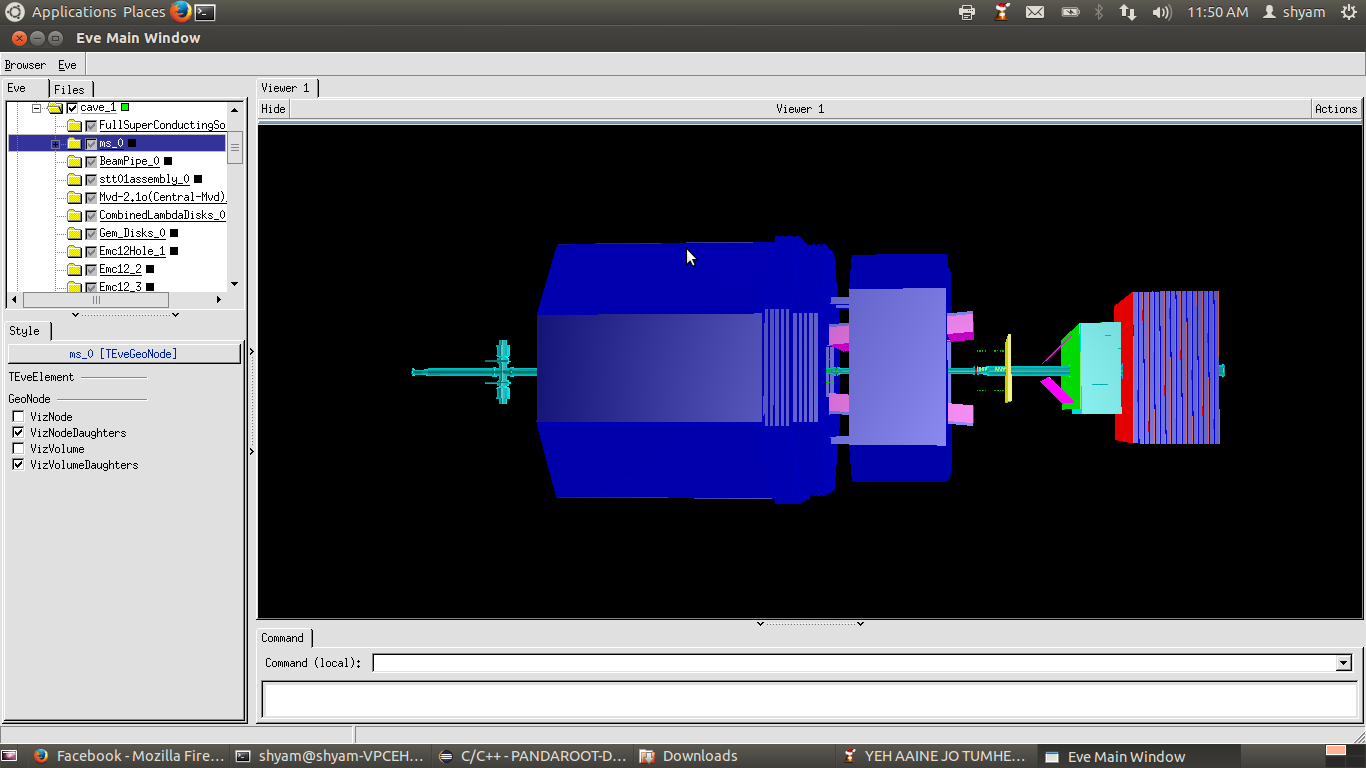Uncheck VizVolumeDaughters

pyautogui.click(x=18, y=465)
